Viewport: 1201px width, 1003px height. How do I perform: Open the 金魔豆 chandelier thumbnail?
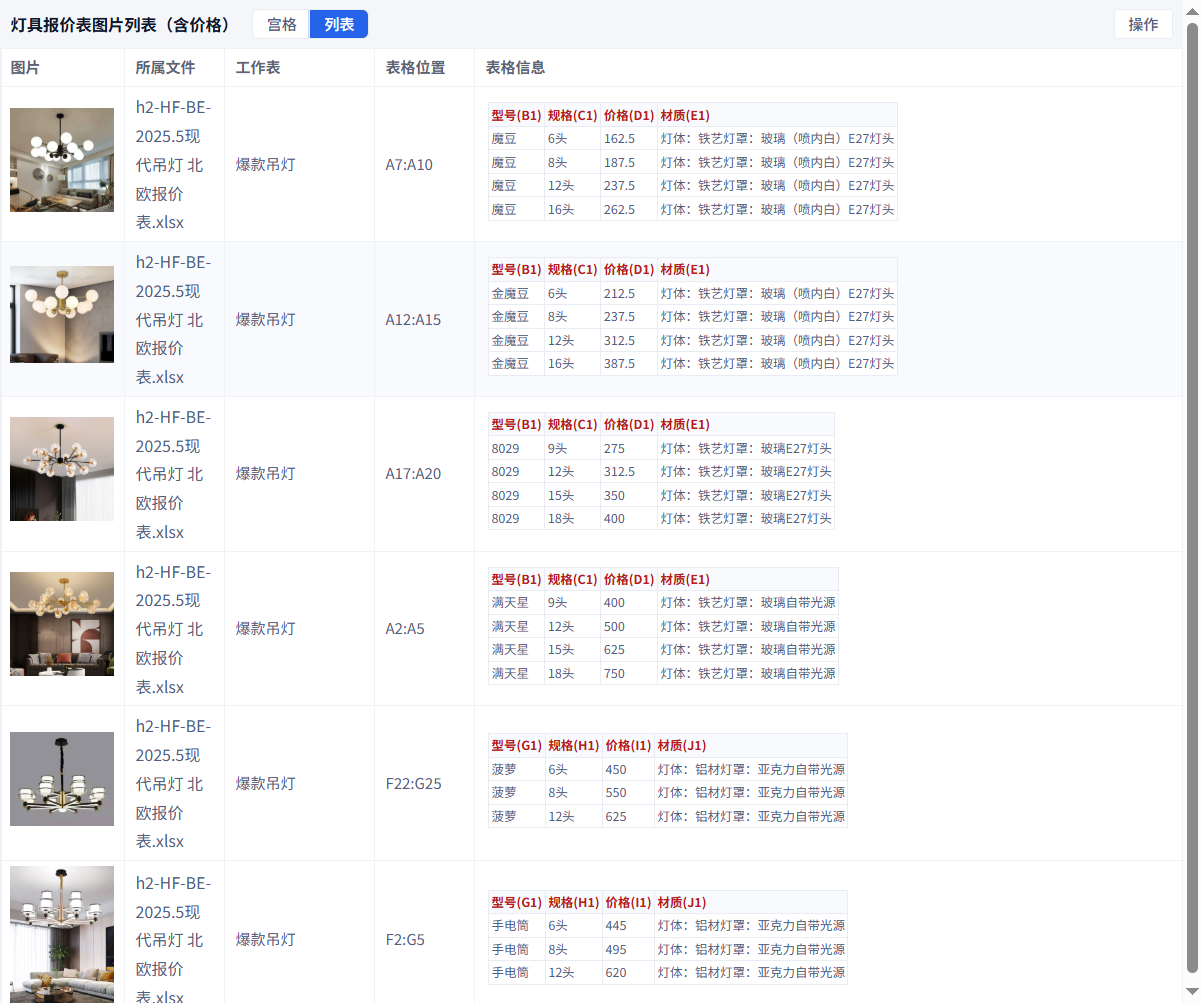62,314
